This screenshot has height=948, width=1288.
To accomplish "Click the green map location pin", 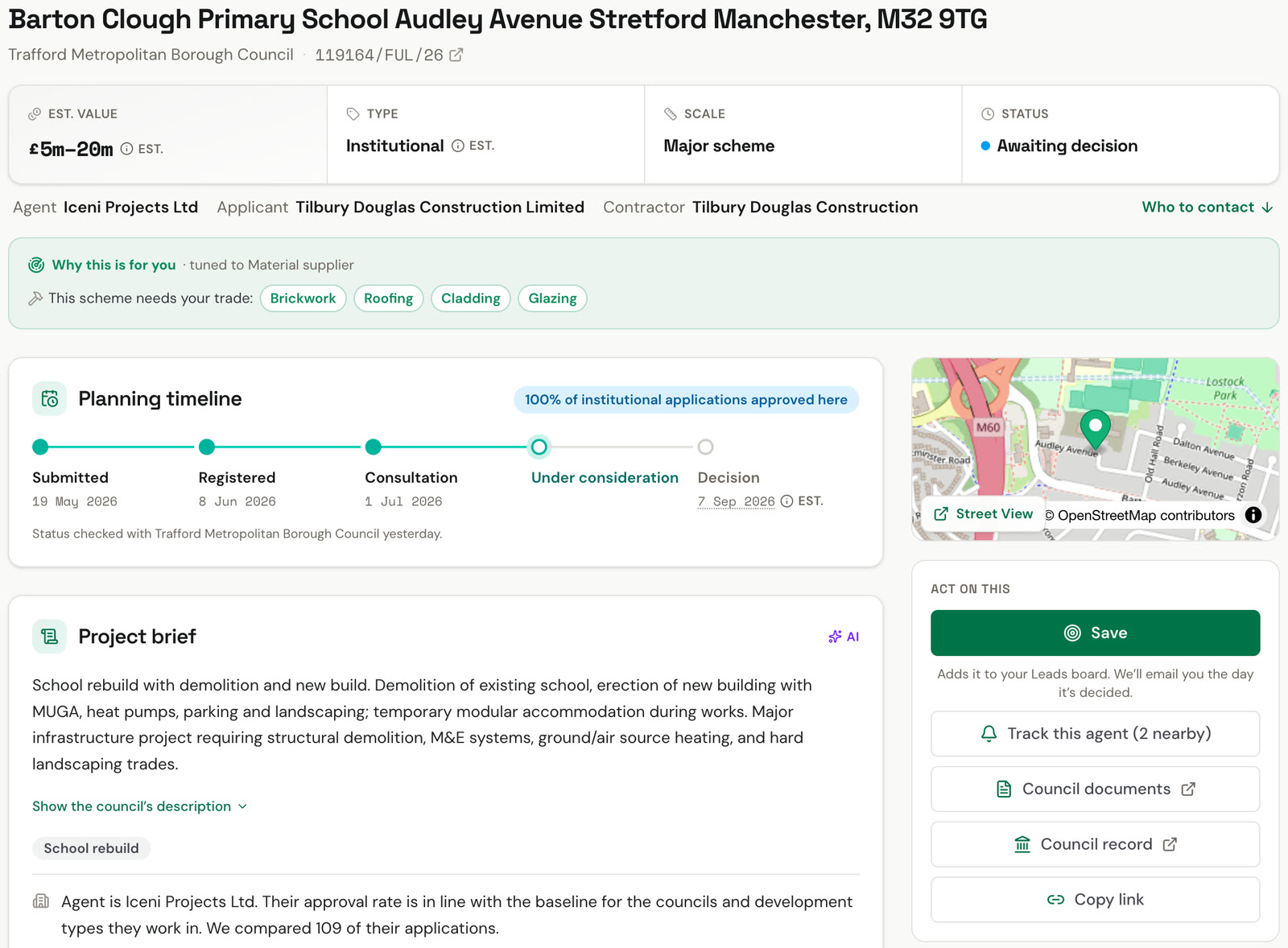I will coord(1096,429).
